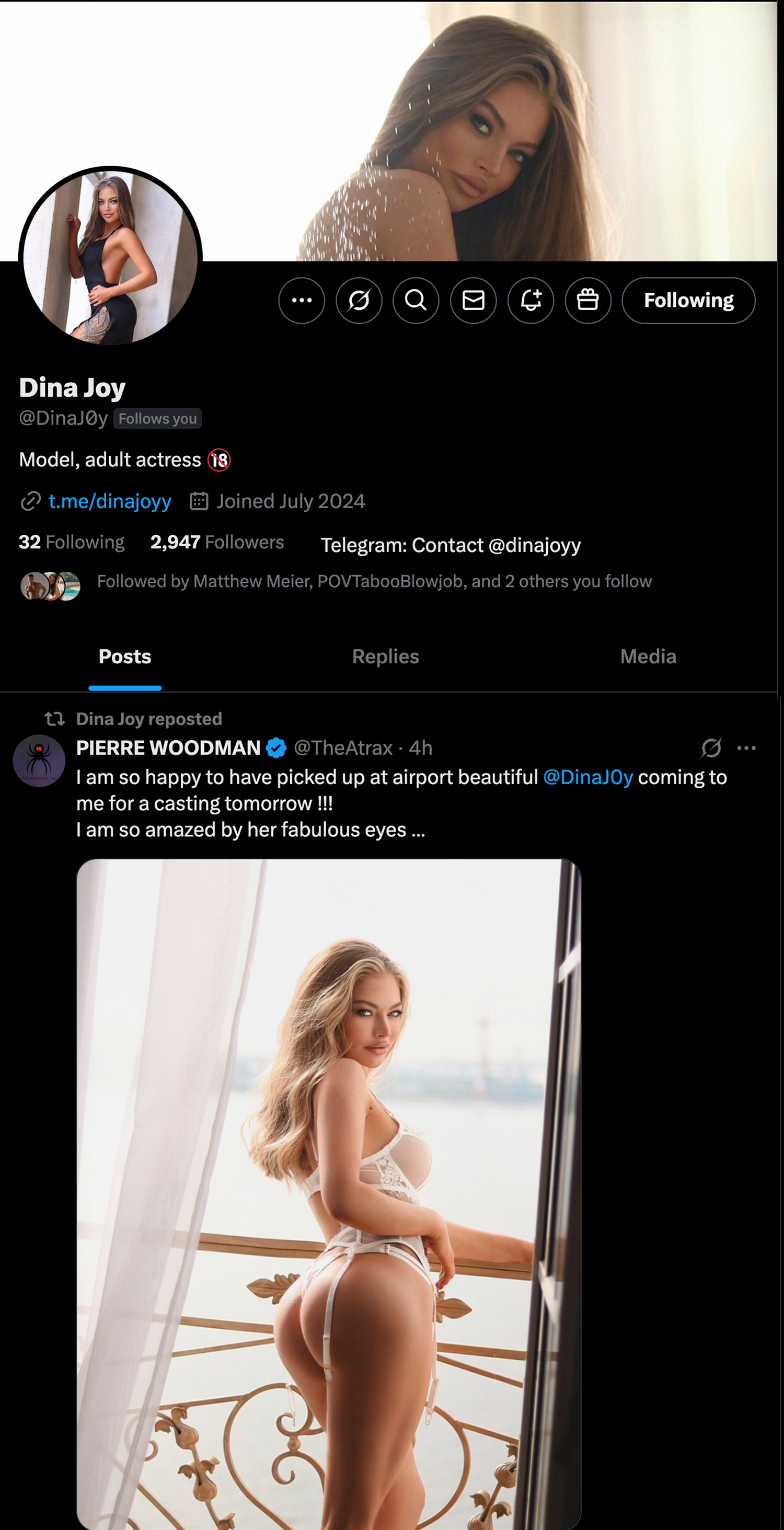Turn on post notifications bell
This screenshot has height=1530, width=784.
pyautogui.click(x=531, y=301)
